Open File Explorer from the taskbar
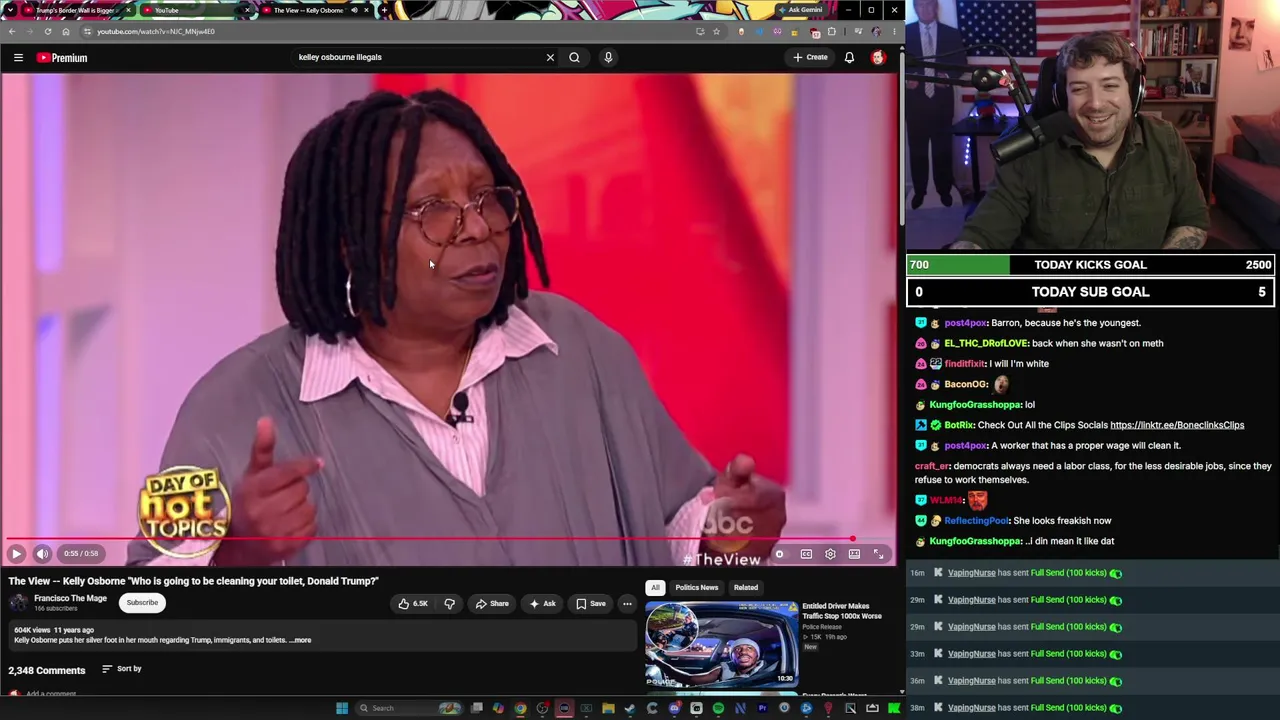1280x720 pixels. coord(608,708)
